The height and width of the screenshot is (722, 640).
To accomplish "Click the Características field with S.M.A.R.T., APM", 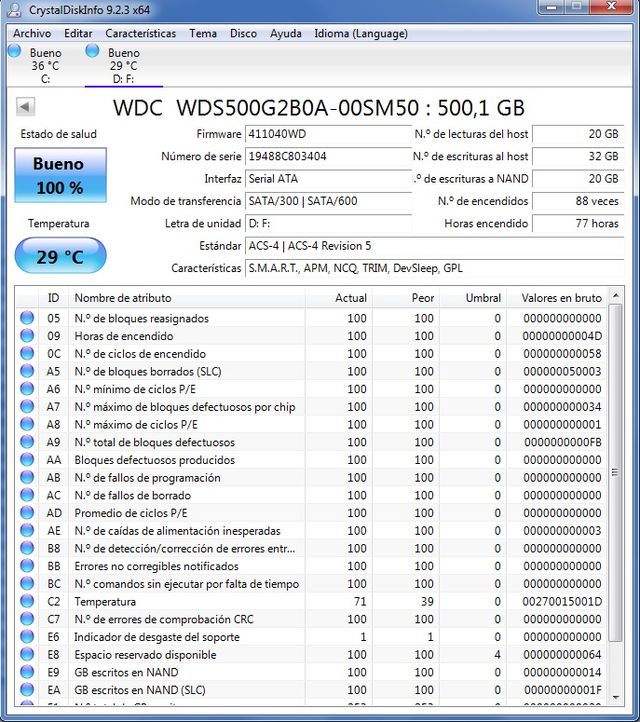I will point(435,268).
